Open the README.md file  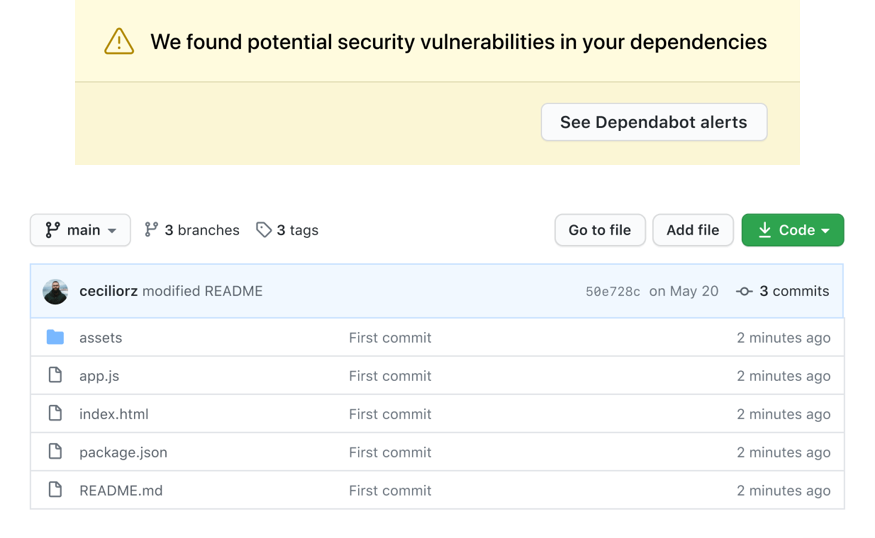click(121, 491)
